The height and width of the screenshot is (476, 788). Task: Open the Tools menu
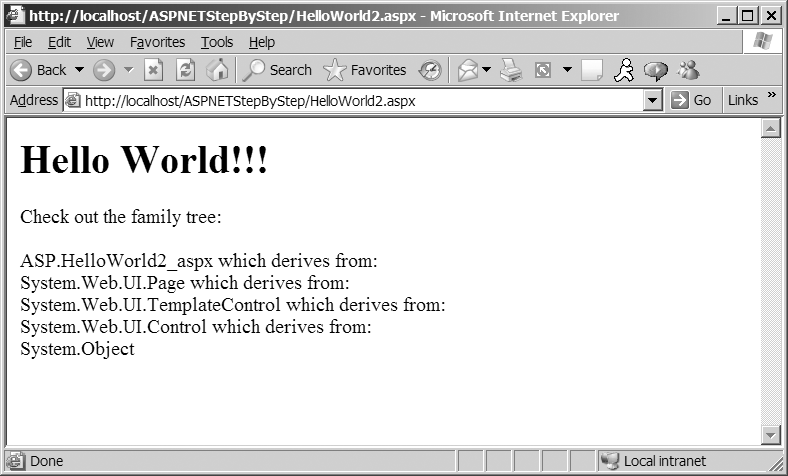coord(216,42)
